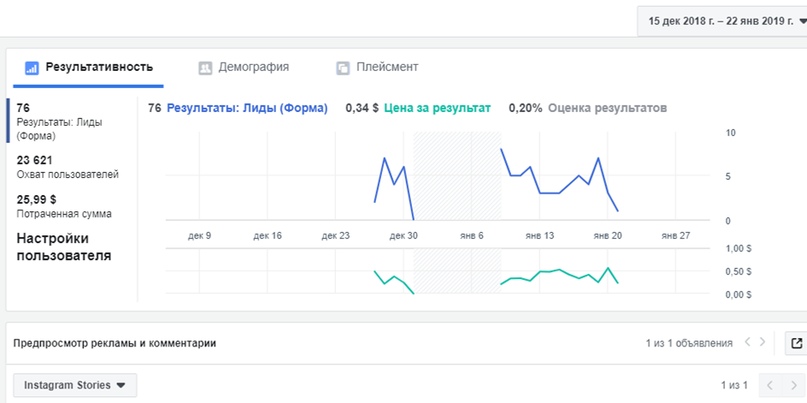Click the blue results line peak near янв 20
Screen dimensions: 807x403
tap(598, 158)
